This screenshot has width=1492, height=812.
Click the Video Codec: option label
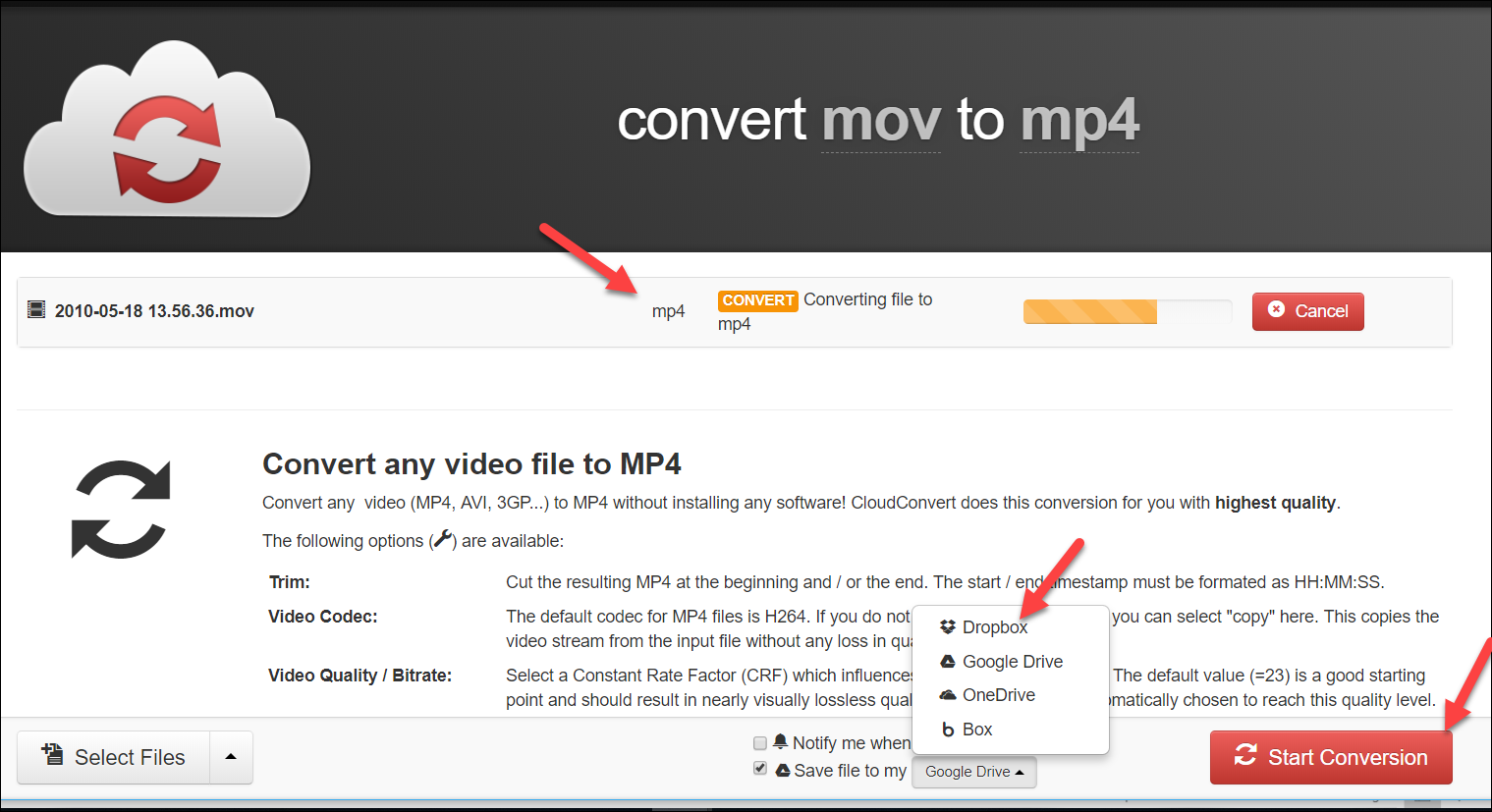click(323, 617)
